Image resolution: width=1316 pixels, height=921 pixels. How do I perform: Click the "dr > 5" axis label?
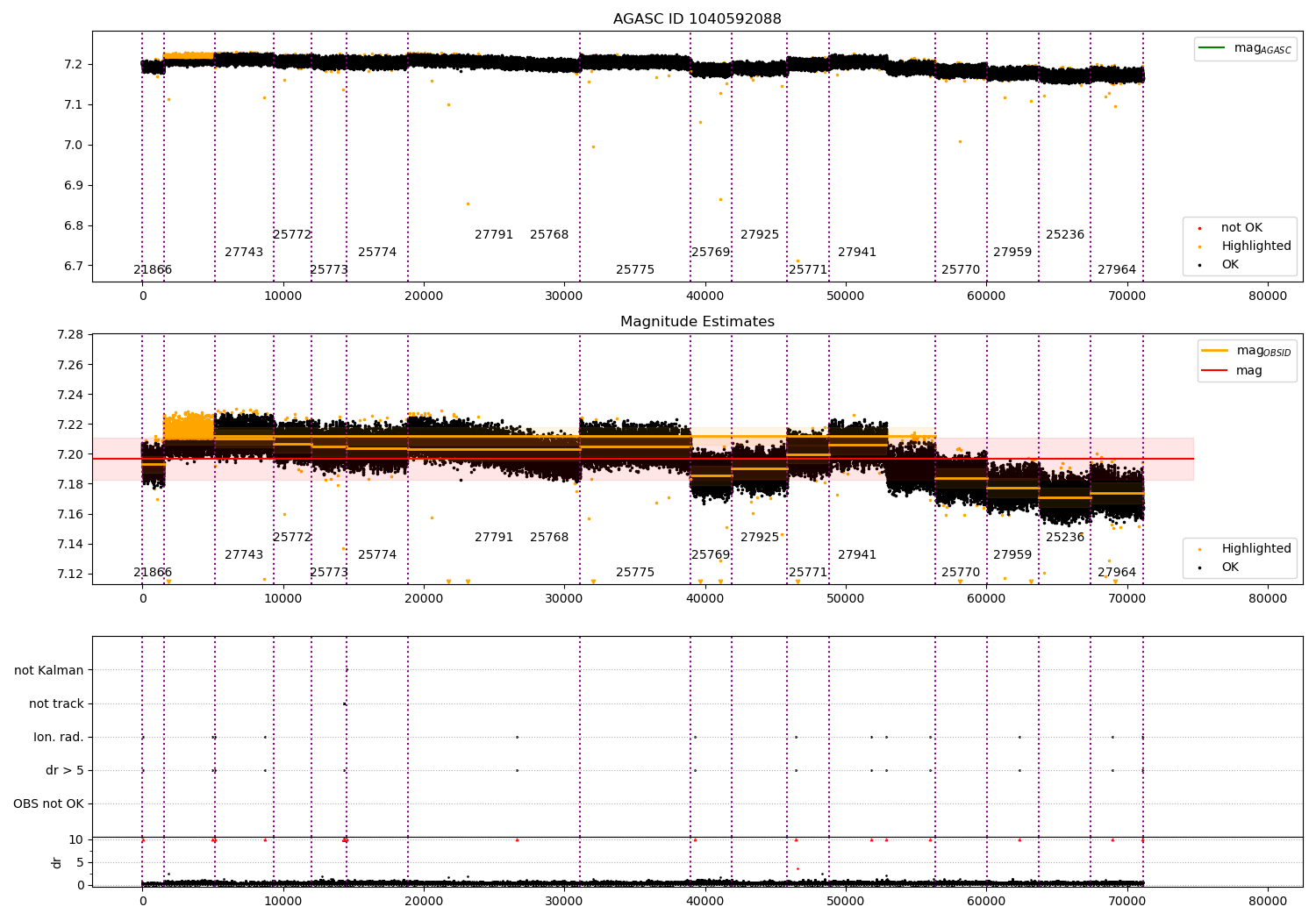65,771
